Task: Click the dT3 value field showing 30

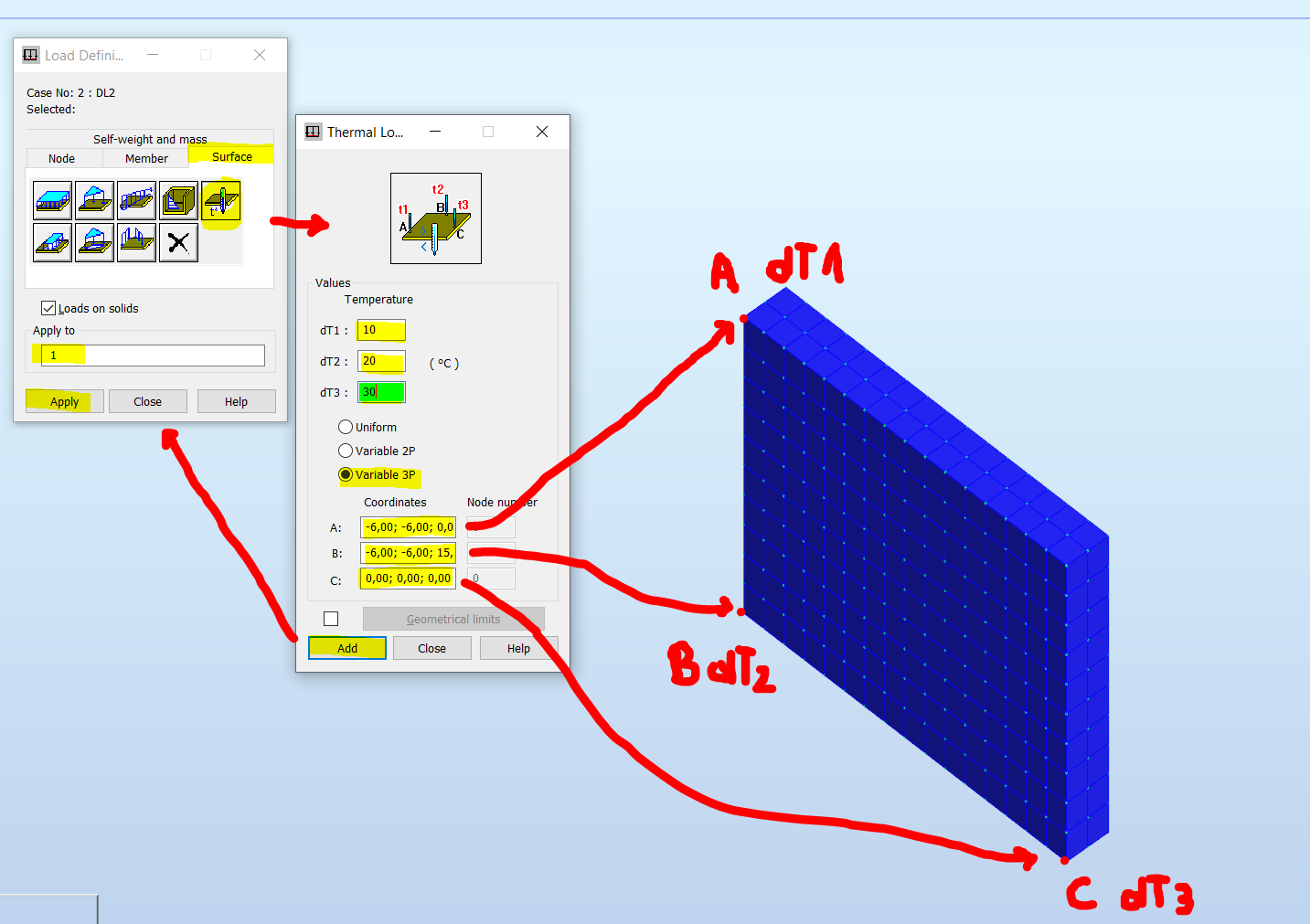Action: click(380, 392)
